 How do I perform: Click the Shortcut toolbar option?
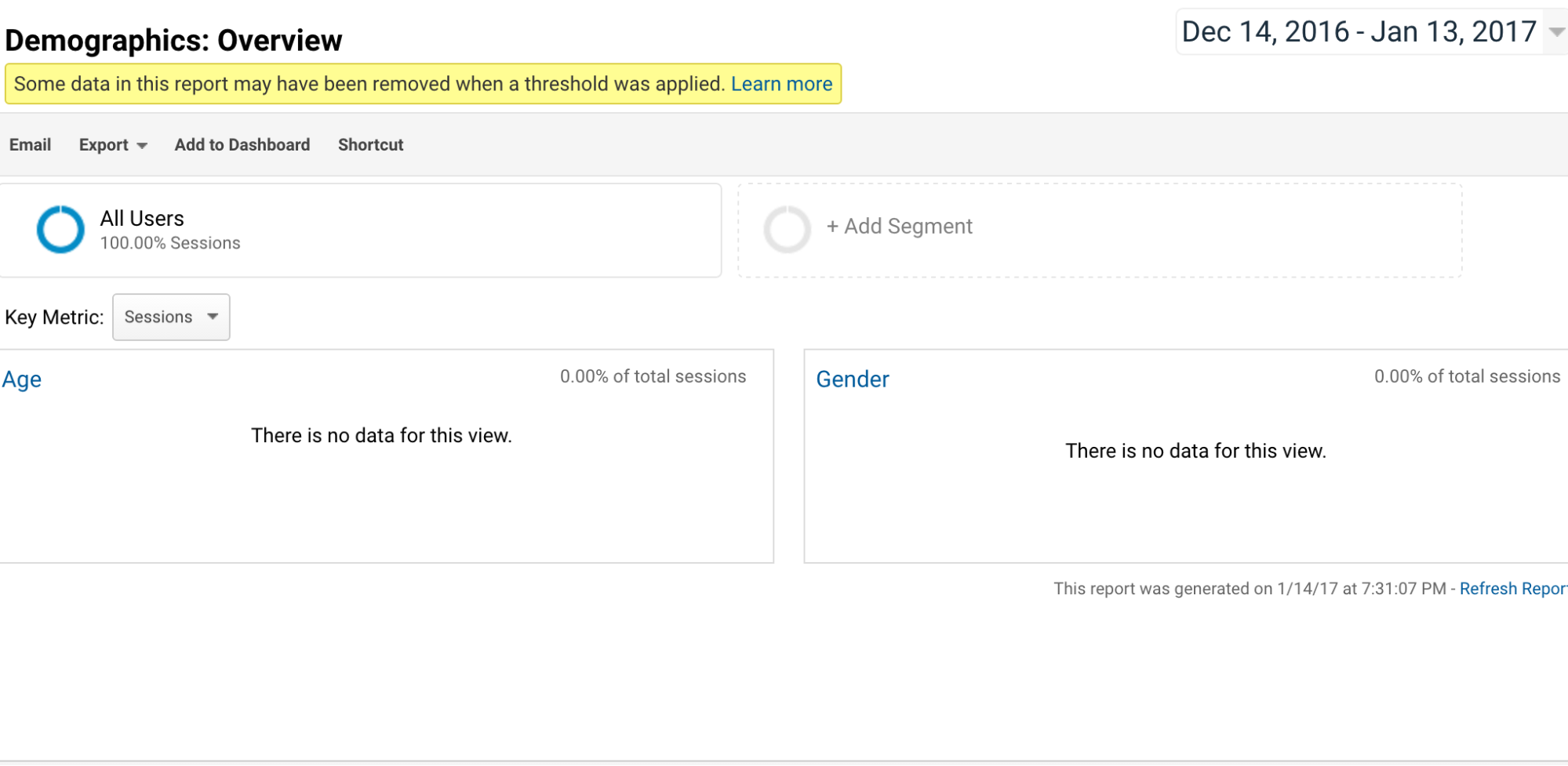(370, 145)
